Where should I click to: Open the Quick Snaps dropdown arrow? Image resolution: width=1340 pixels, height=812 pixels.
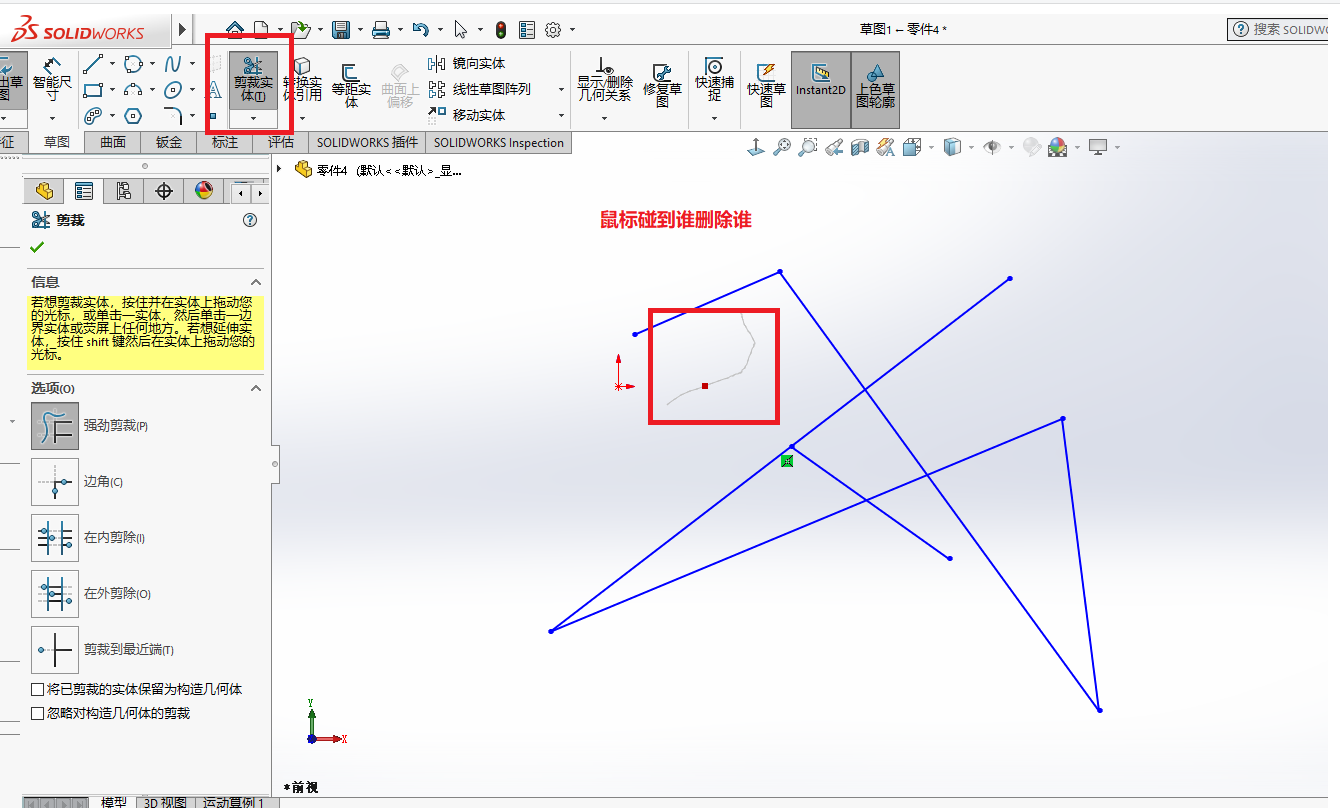(x=714, y=118)
